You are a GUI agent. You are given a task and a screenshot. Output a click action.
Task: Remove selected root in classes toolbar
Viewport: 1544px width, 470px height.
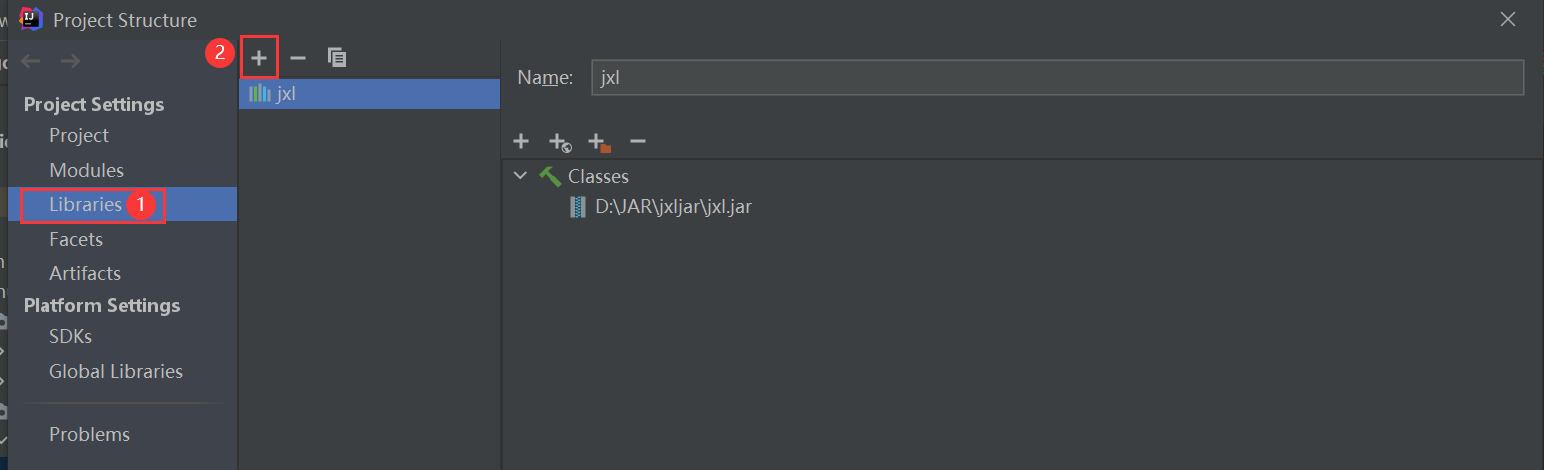638,142
